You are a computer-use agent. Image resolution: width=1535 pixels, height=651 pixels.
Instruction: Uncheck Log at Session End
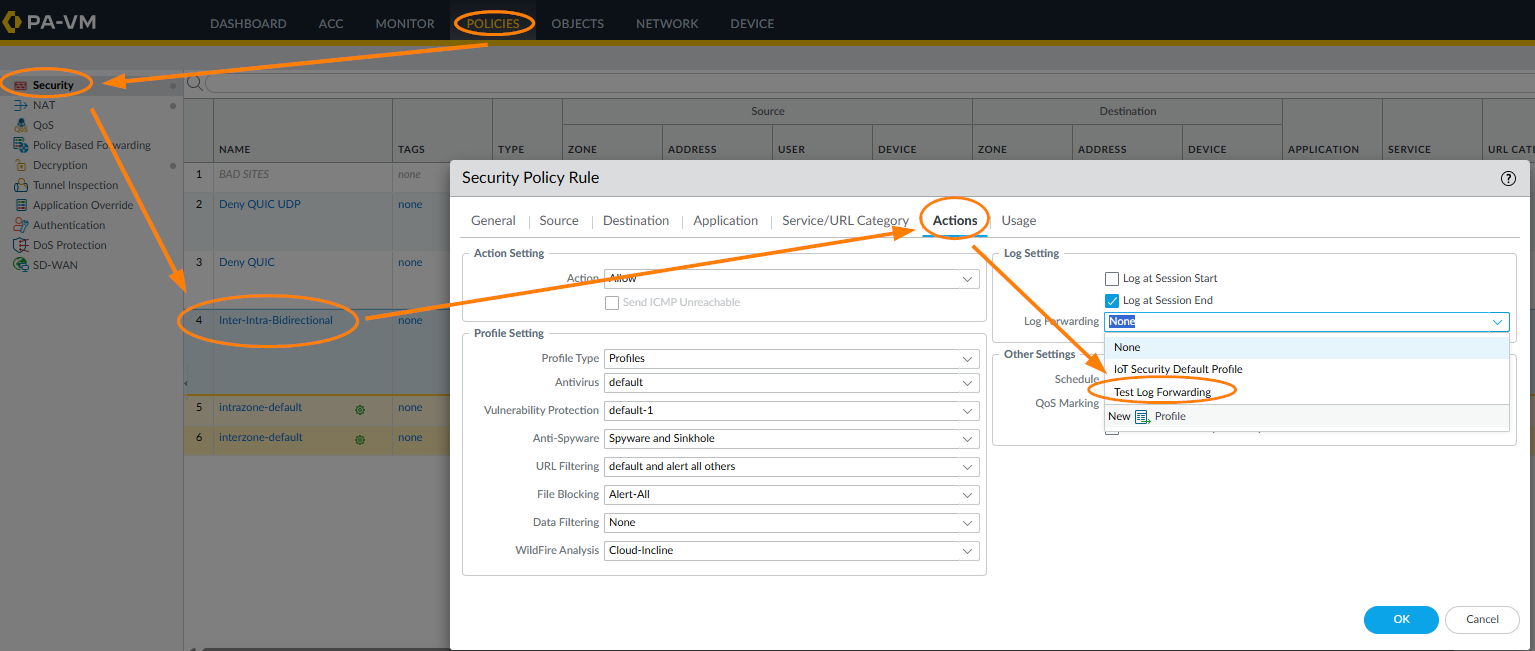coord(1111,301)
